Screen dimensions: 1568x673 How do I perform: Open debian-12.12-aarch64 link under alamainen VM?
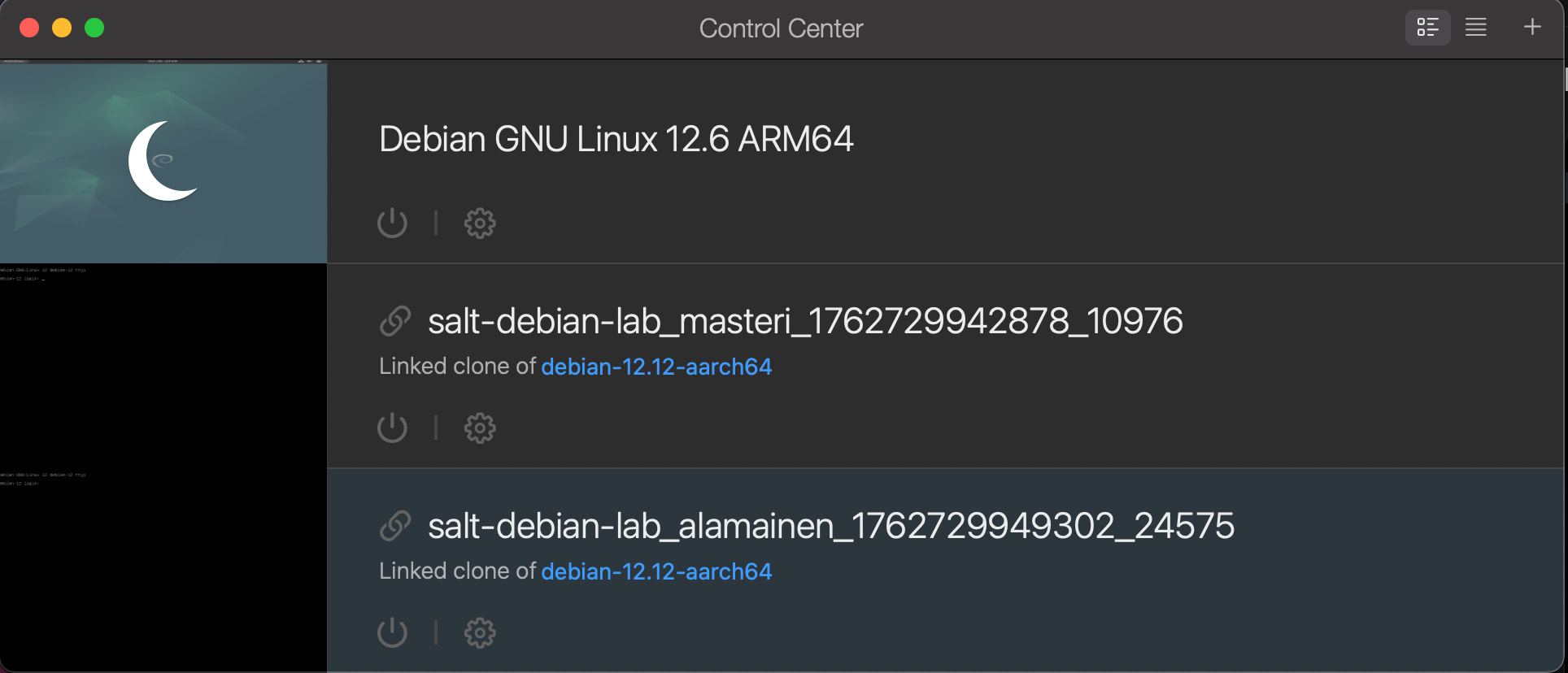coord(656,571)
